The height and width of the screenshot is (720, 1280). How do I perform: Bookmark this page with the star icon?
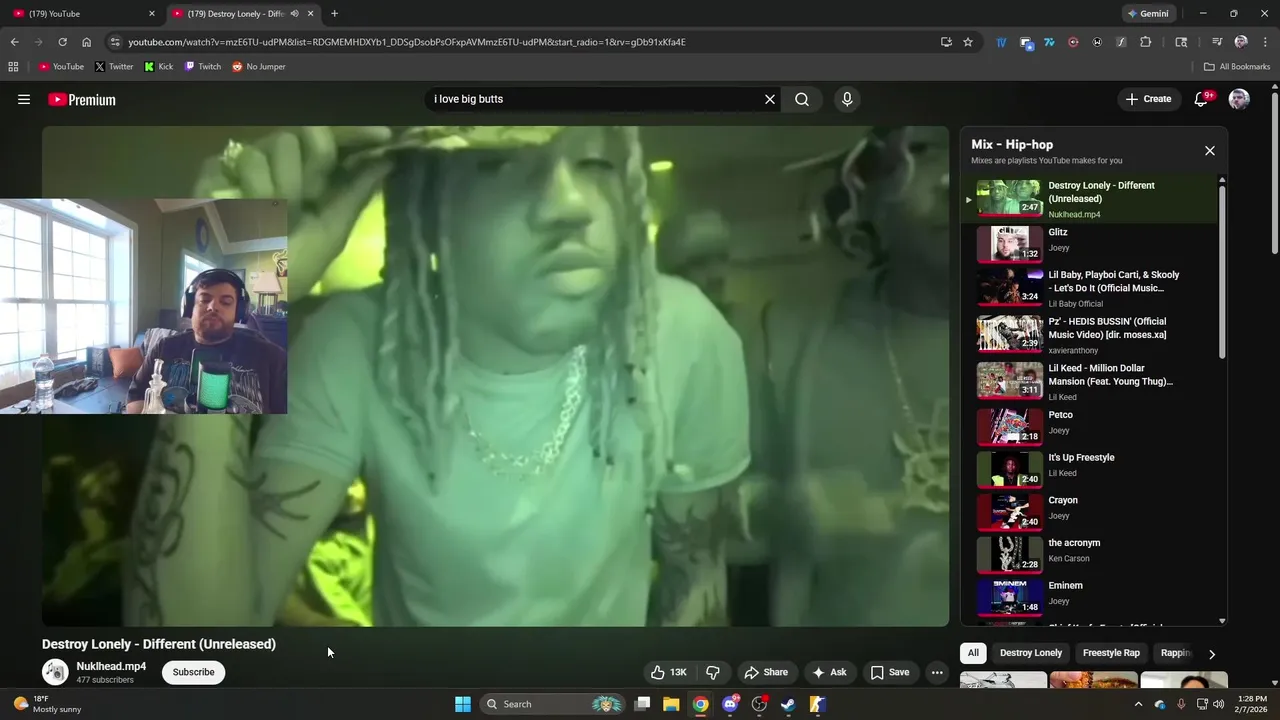(968, 42)
